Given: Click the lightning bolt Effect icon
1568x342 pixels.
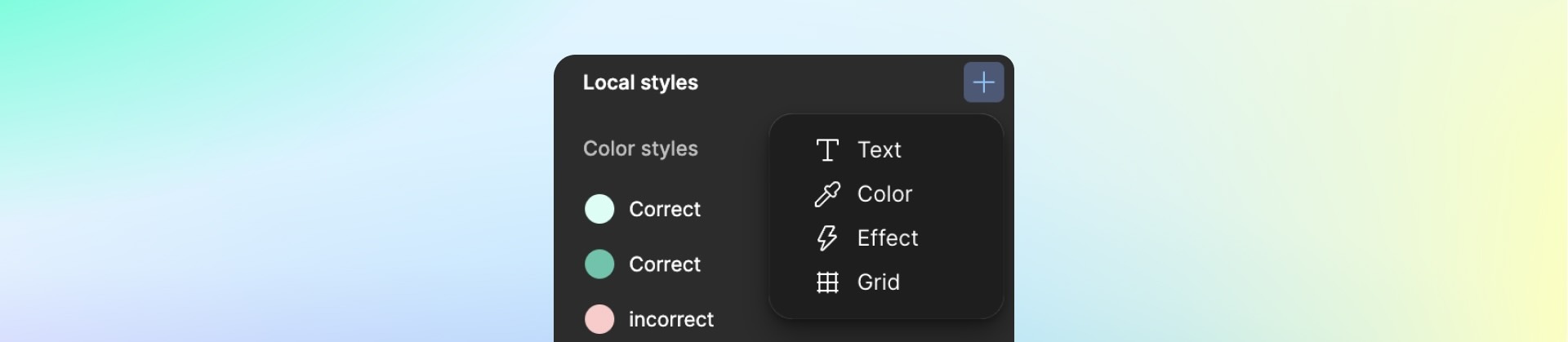Looking at the screenshot, I should point(827,238).
